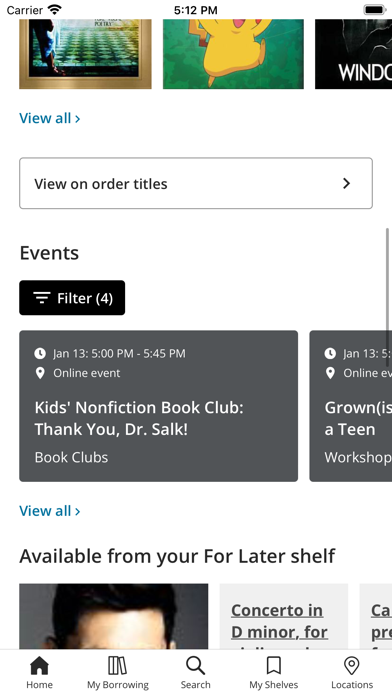The image size is (392, 696).
Task: Follow View all link under Events
Action: [50, 511]
